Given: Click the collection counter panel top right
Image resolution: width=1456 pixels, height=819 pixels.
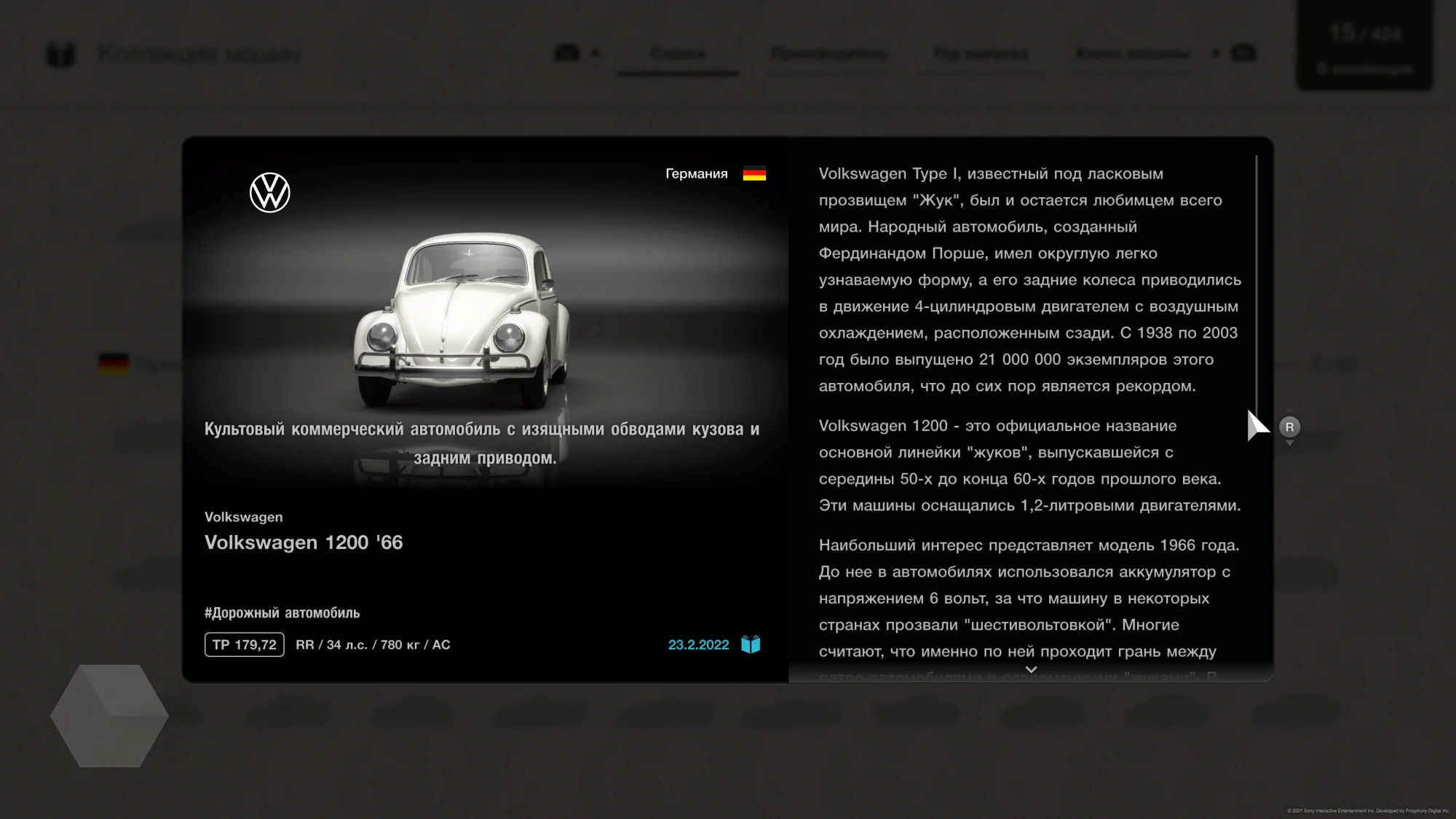Looking at the screenshot, I should click(x=1365, y=45).
